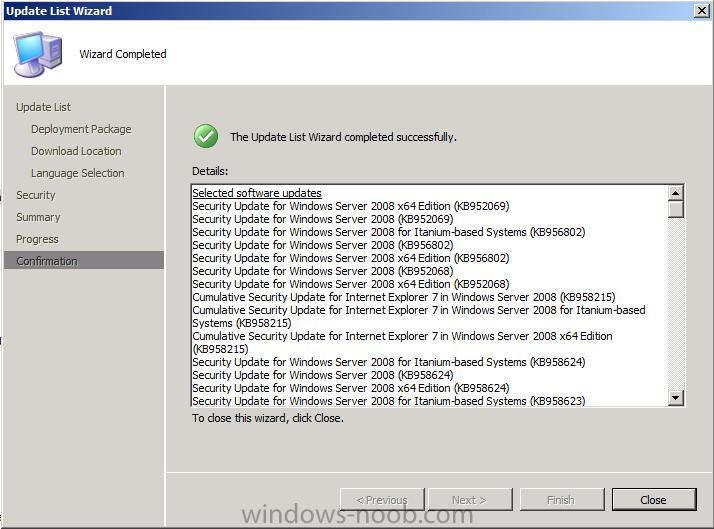Select the Update List step

point(43,107)
